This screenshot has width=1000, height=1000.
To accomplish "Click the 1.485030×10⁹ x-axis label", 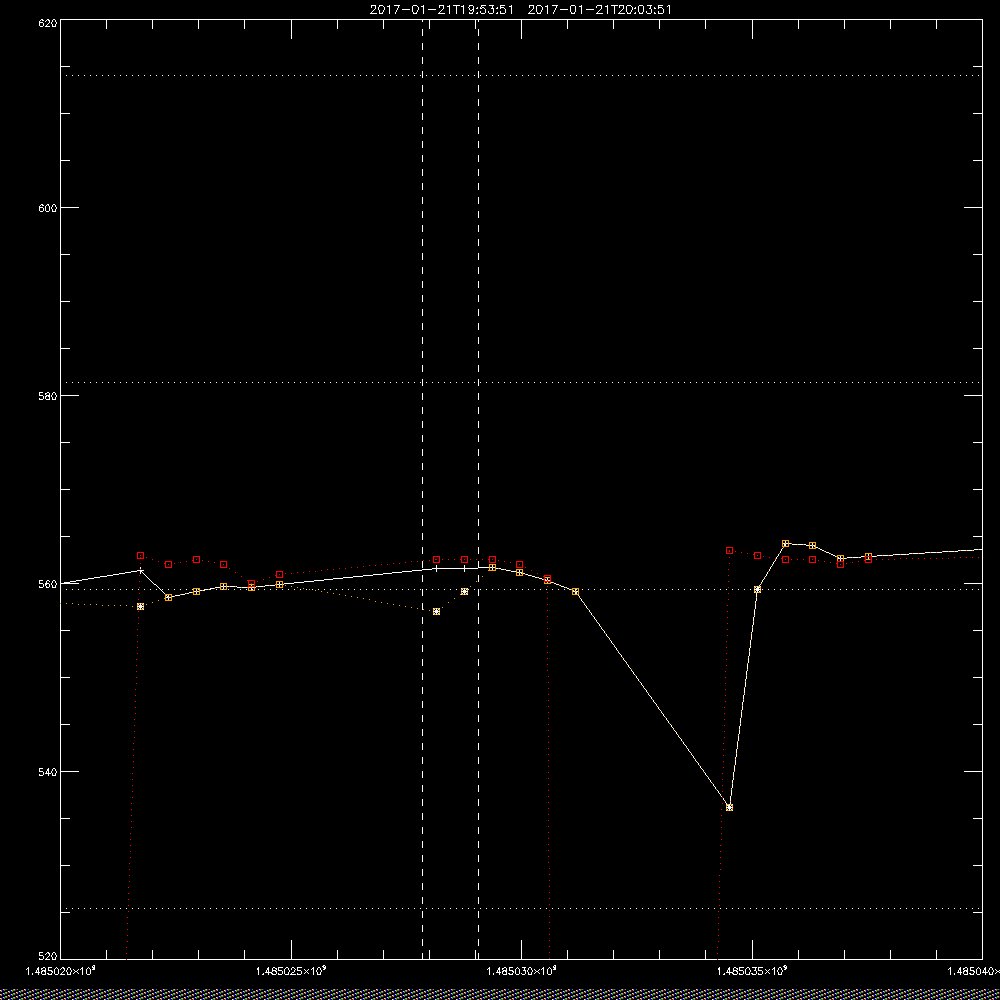I will click(521, 971).
